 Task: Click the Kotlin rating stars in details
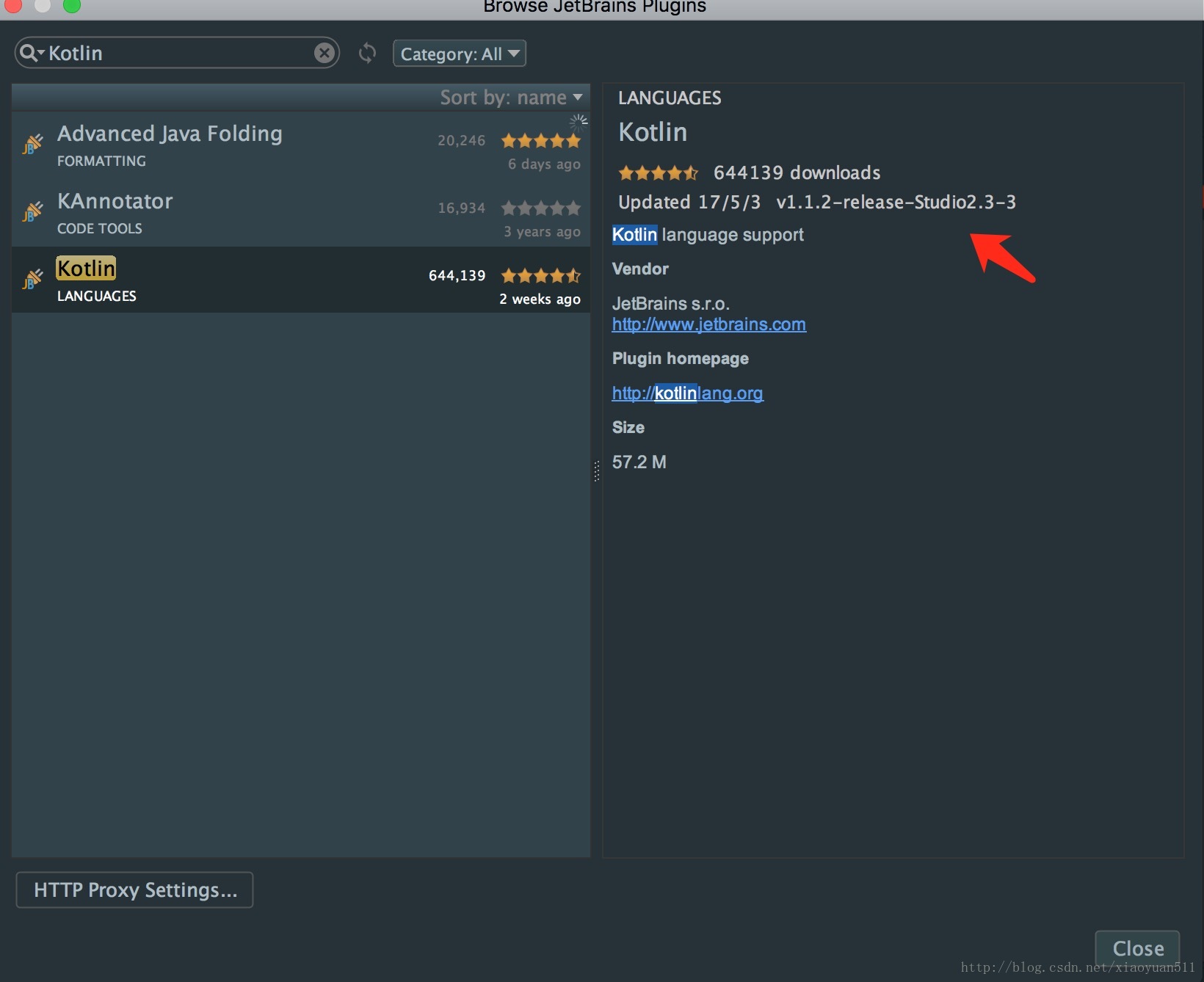point(659,173)
